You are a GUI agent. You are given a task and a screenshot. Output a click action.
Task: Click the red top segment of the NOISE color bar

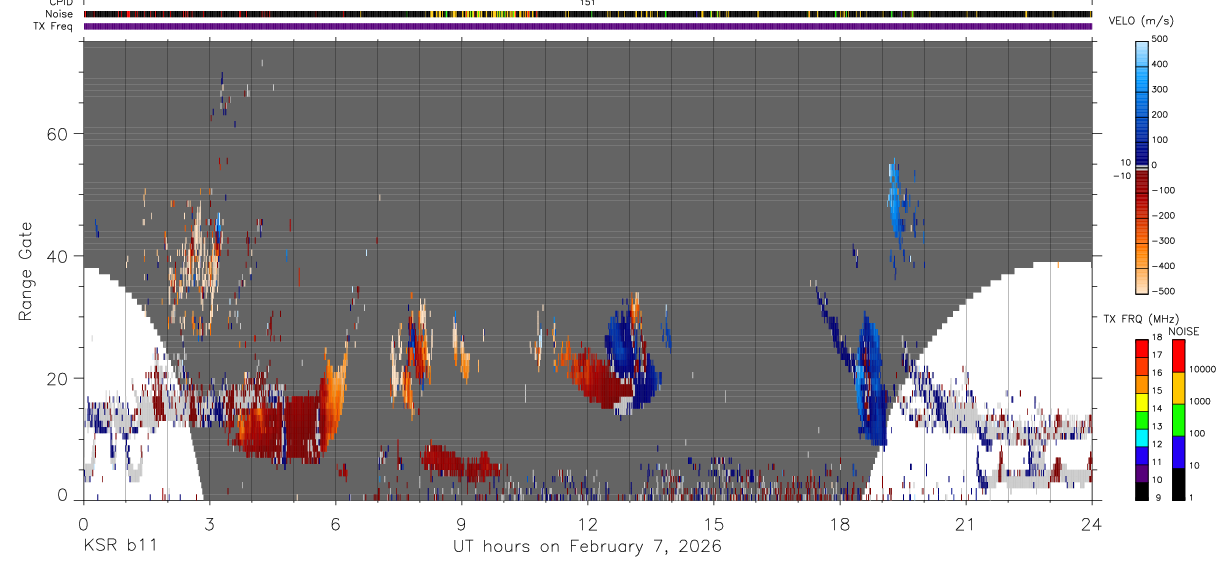point(1179,356)
